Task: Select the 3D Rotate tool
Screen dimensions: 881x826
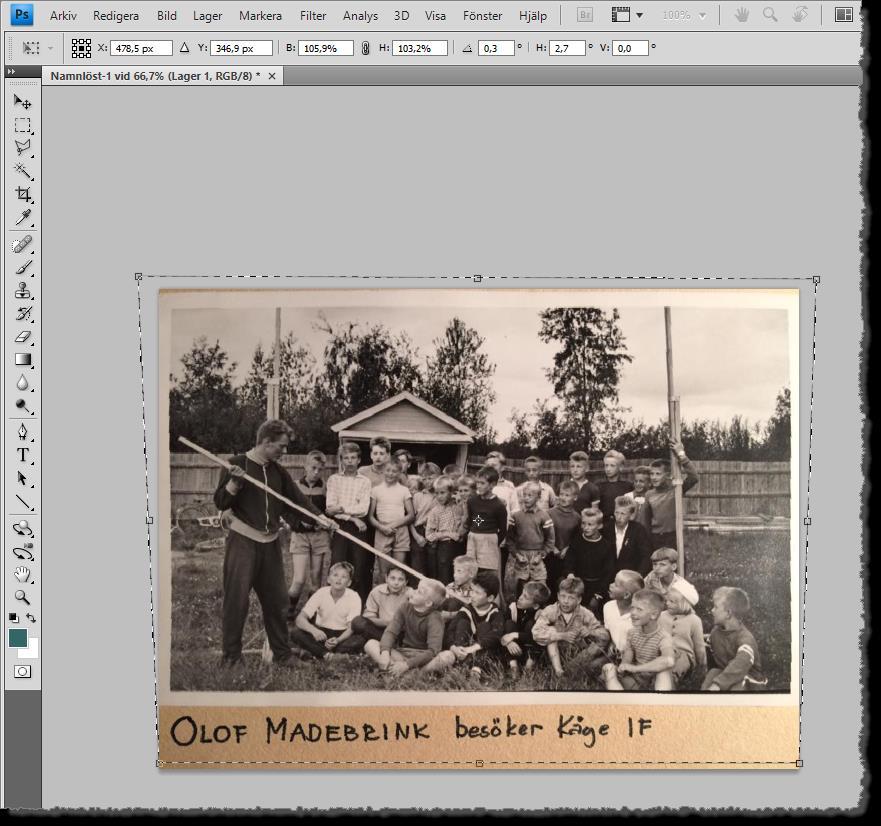Action: tap(22, 529)
